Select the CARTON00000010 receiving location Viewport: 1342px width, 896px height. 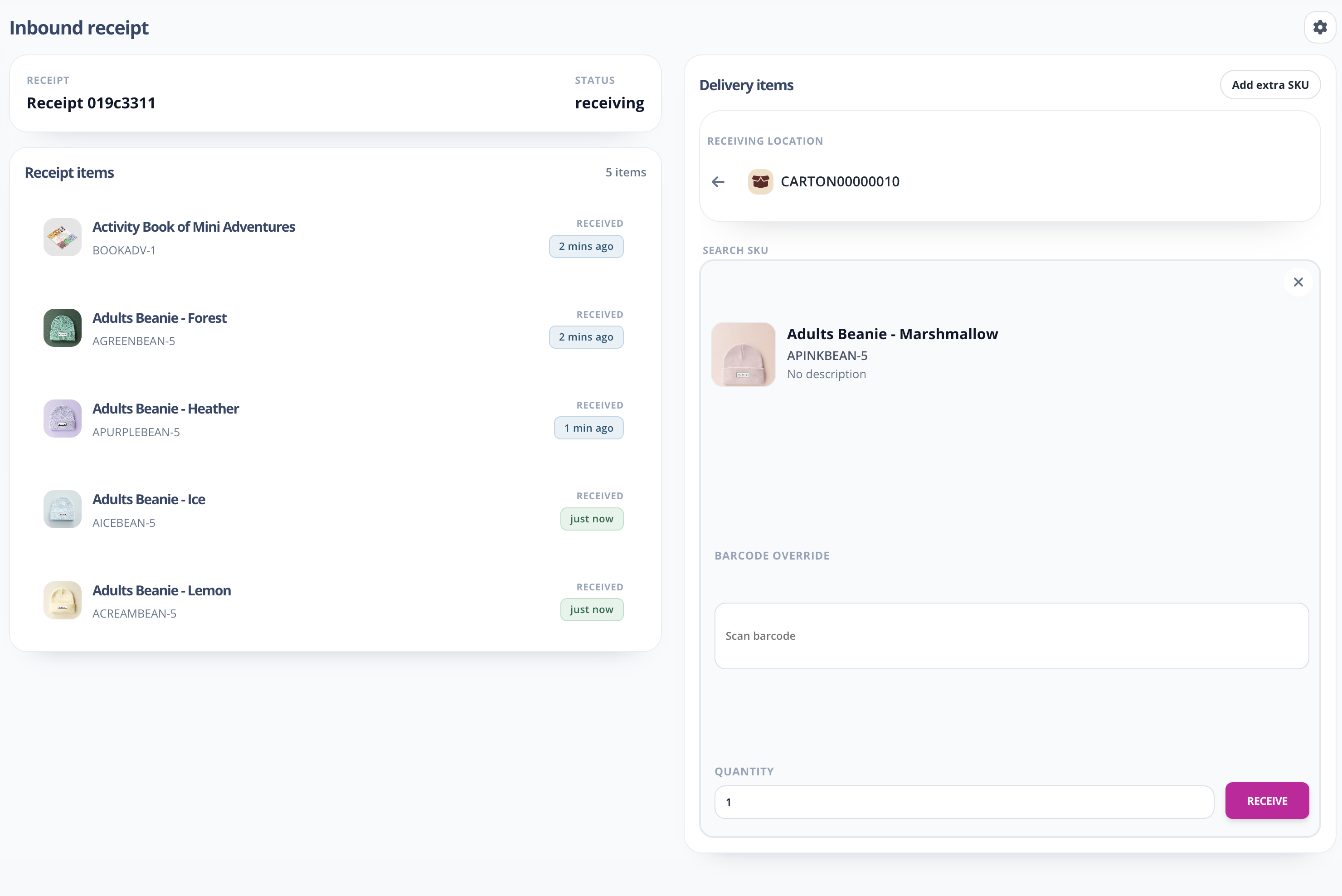[x=840, y=181]
